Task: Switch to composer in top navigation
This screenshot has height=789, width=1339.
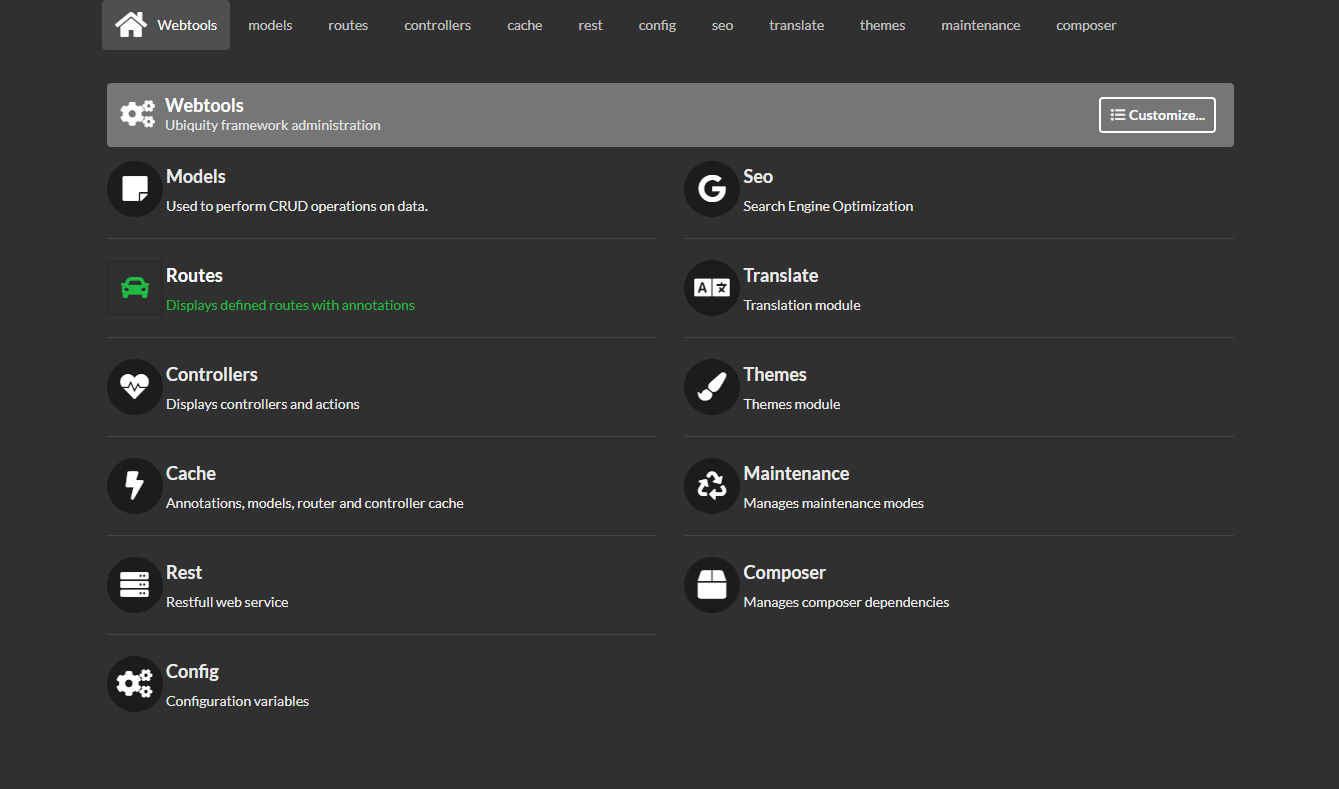Action: click(x=1086, y=25)
